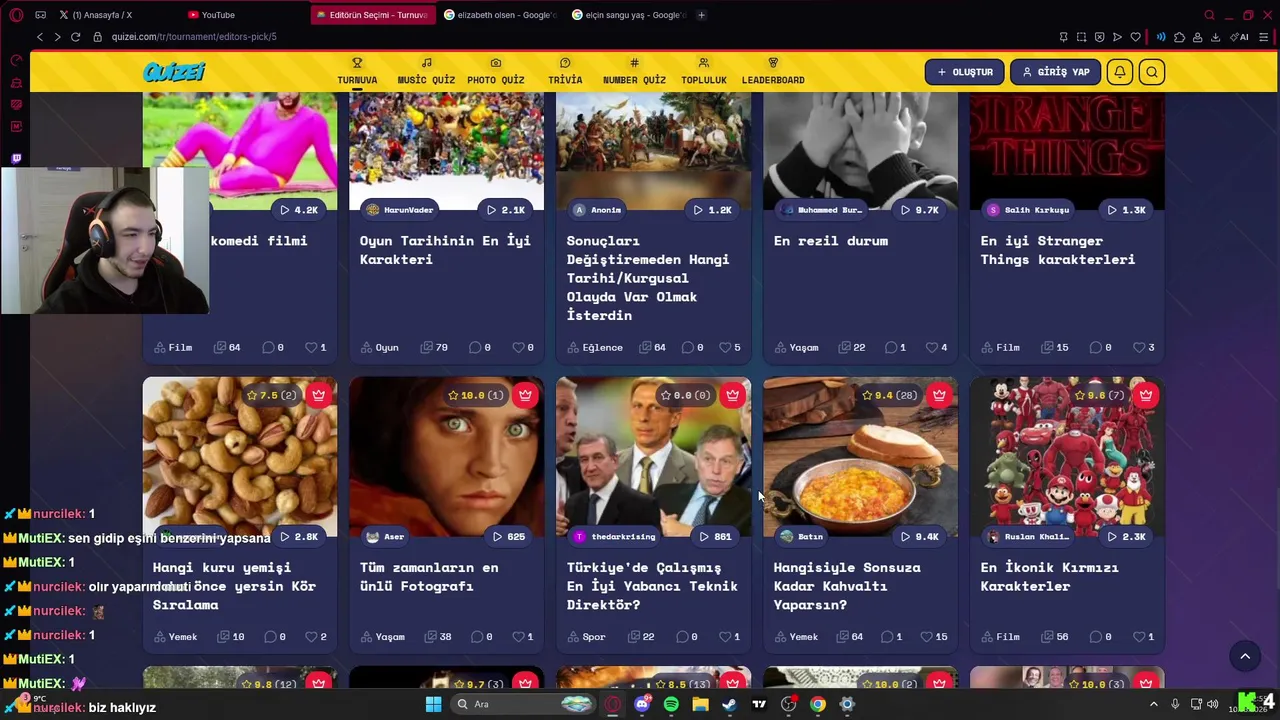
Task: Go back in browser history
Action: pyautogui.click(x=40, y=37)
